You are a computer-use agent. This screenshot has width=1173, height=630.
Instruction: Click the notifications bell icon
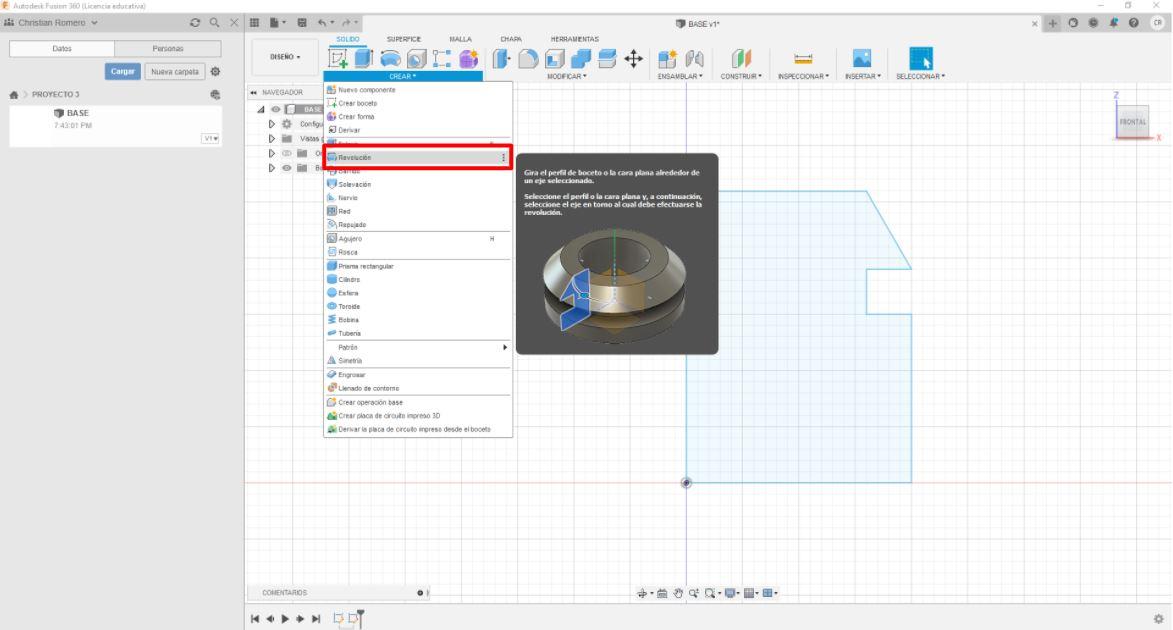coord(1114,23)
